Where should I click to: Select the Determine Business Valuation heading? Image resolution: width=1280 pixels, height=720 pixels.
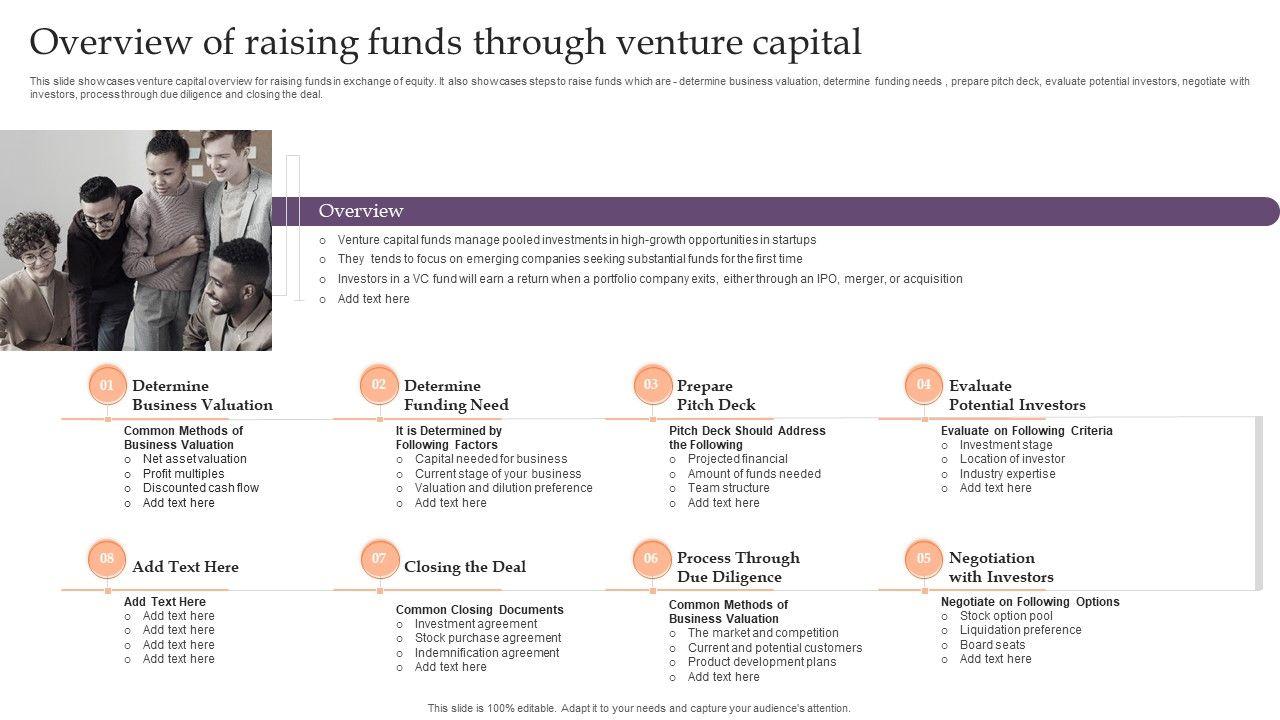pos(202,395)
